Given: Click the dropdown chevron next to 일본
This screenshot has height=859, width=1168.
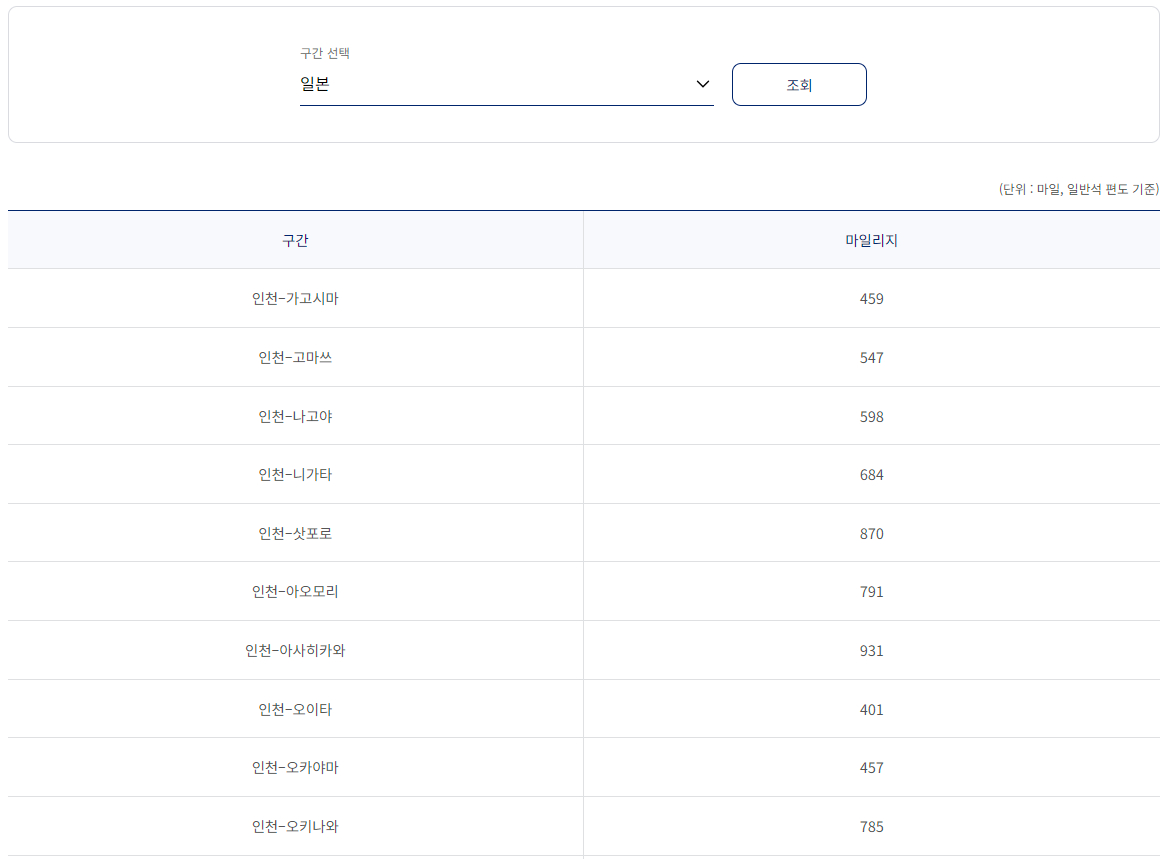Looking at the screenshot, I should pos(701,84).
